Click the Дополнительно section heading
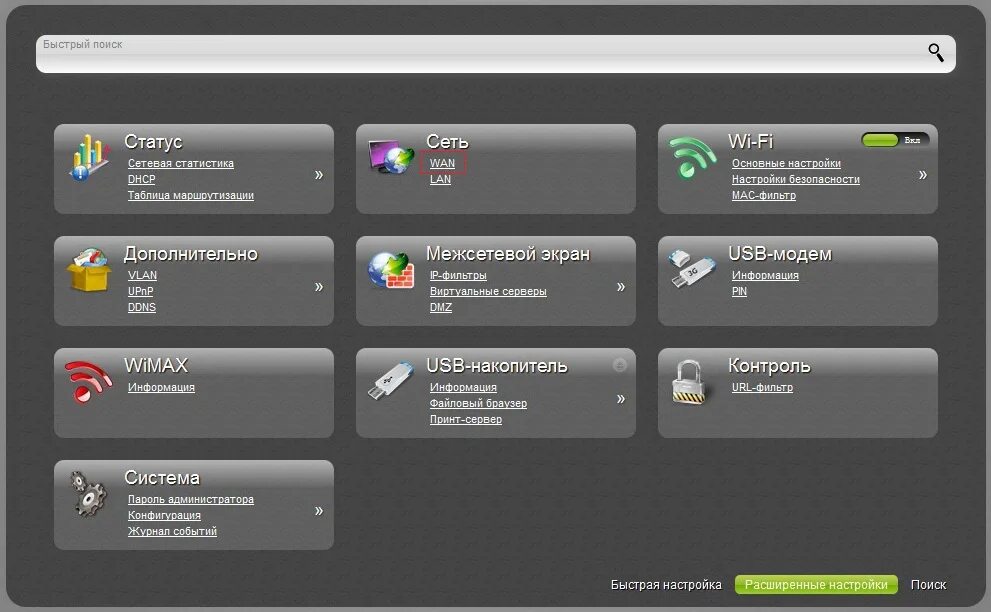This screenshot has width=991, height=612. point(191,254)
